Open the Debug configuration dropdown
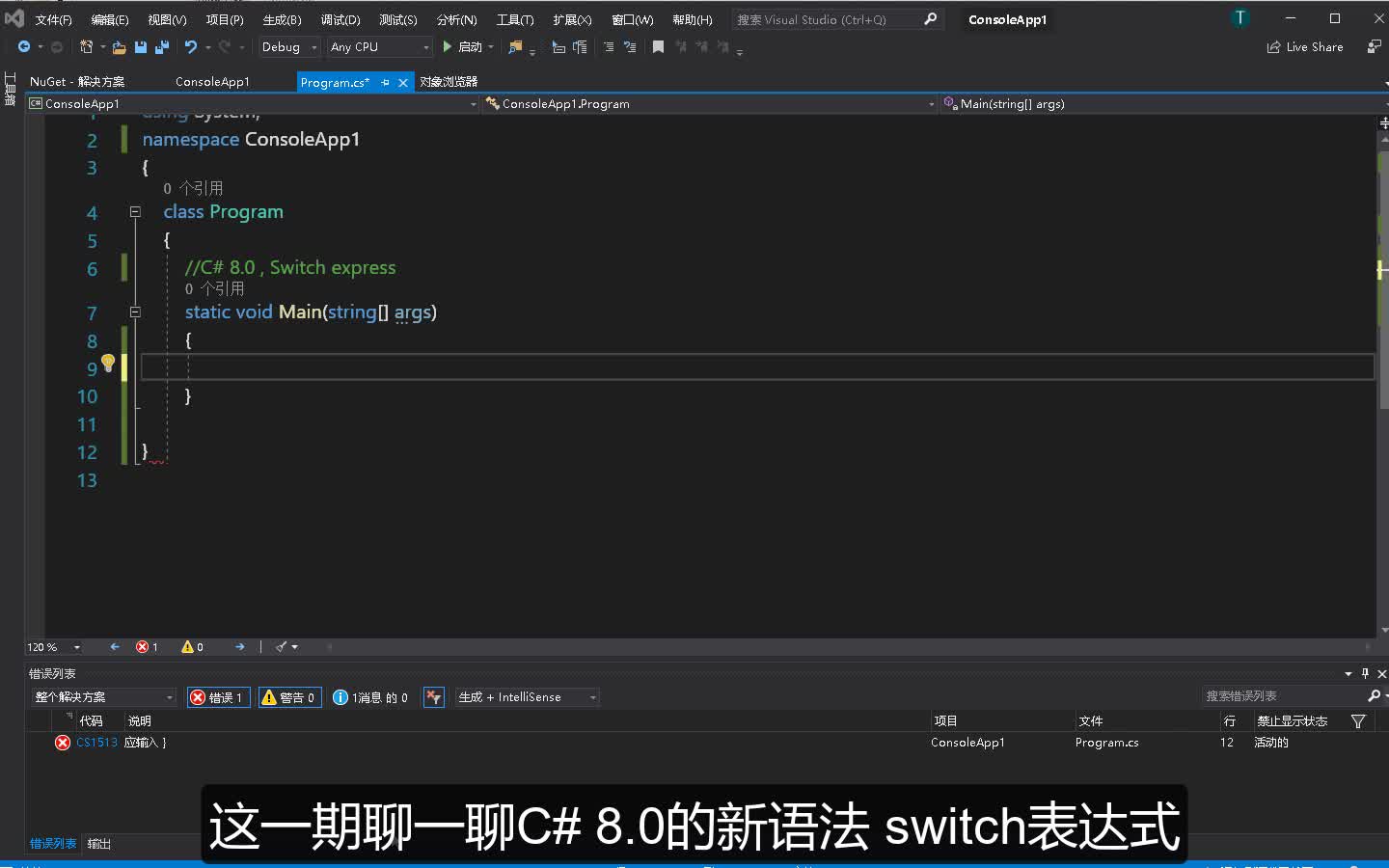The width and height of the screenshot is (1389, 868). coord(288,46)
